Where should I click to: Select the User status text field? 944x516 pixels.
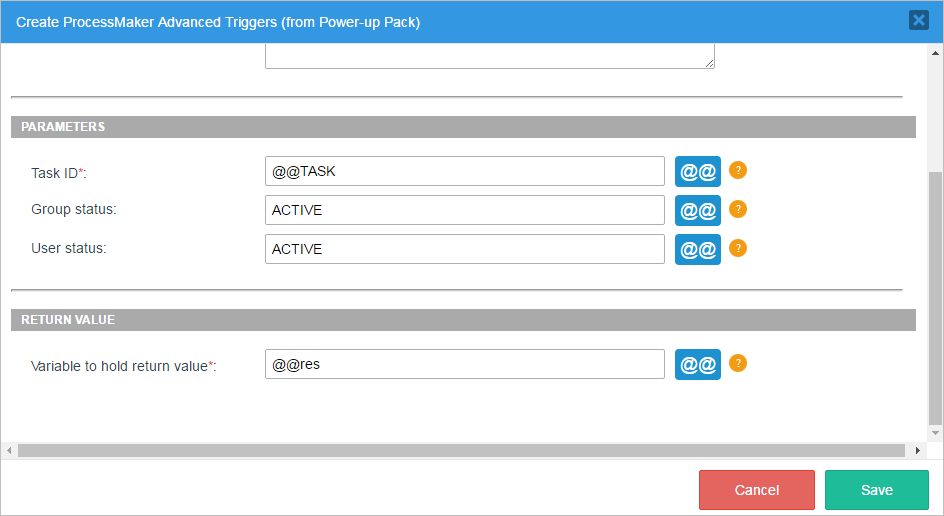(464, 249)
